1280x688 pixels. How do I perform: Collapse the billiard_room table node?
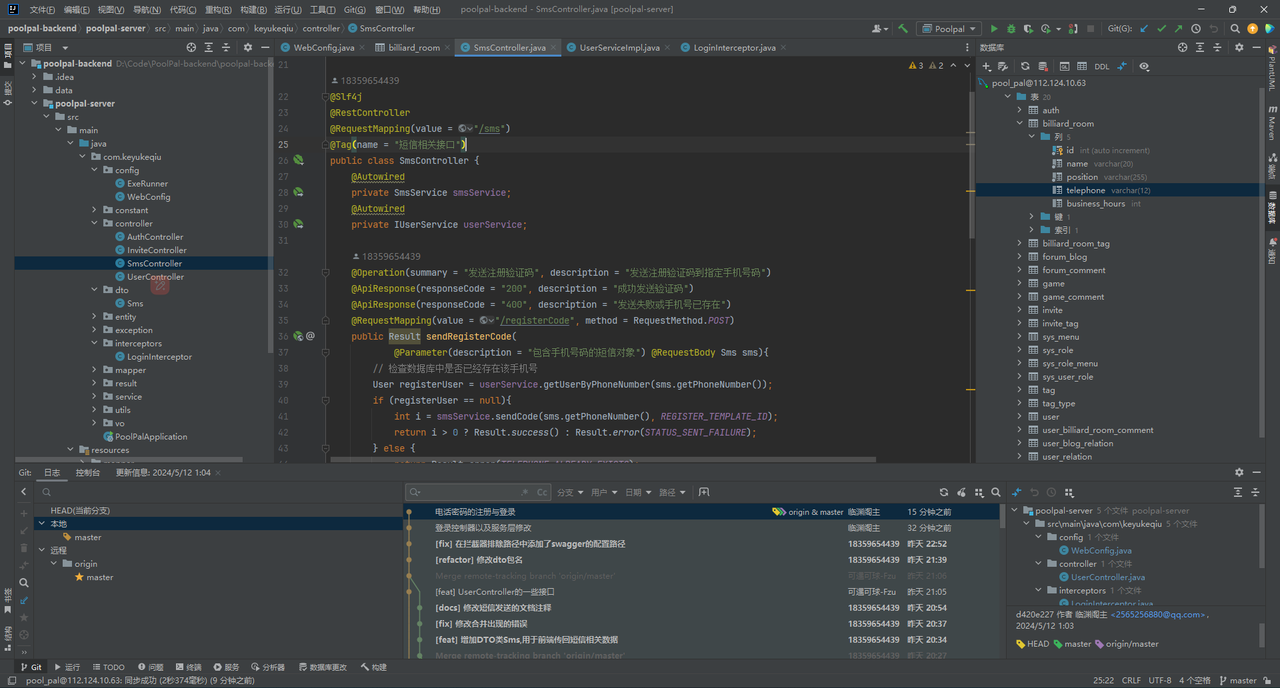coord(1020,124)
